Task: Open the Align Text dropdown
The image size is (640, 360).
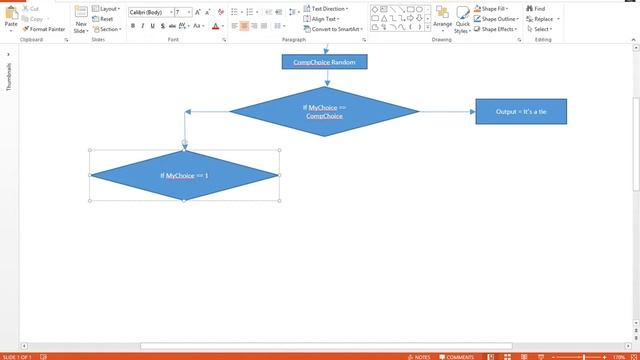Action: pos(322,19)
